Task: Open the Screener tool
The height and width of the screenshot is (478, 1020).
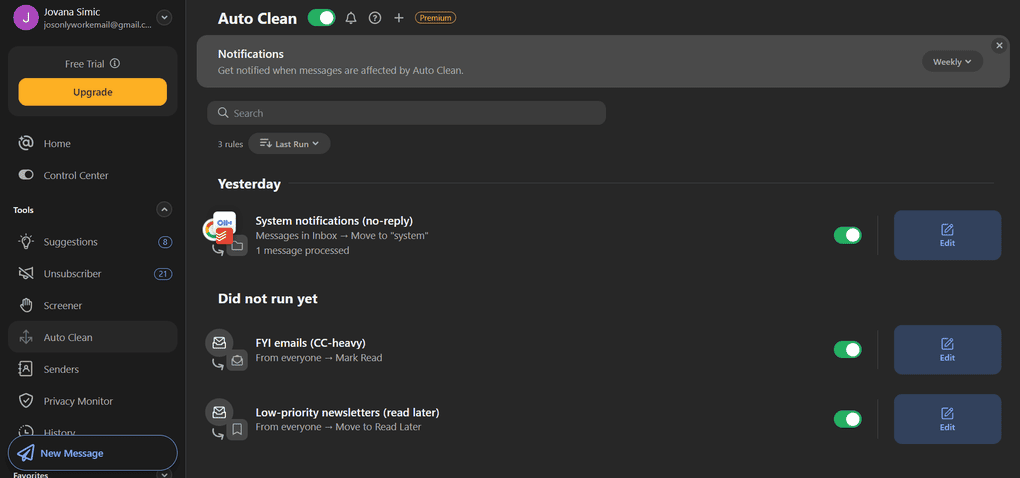Action: [92, 306]
